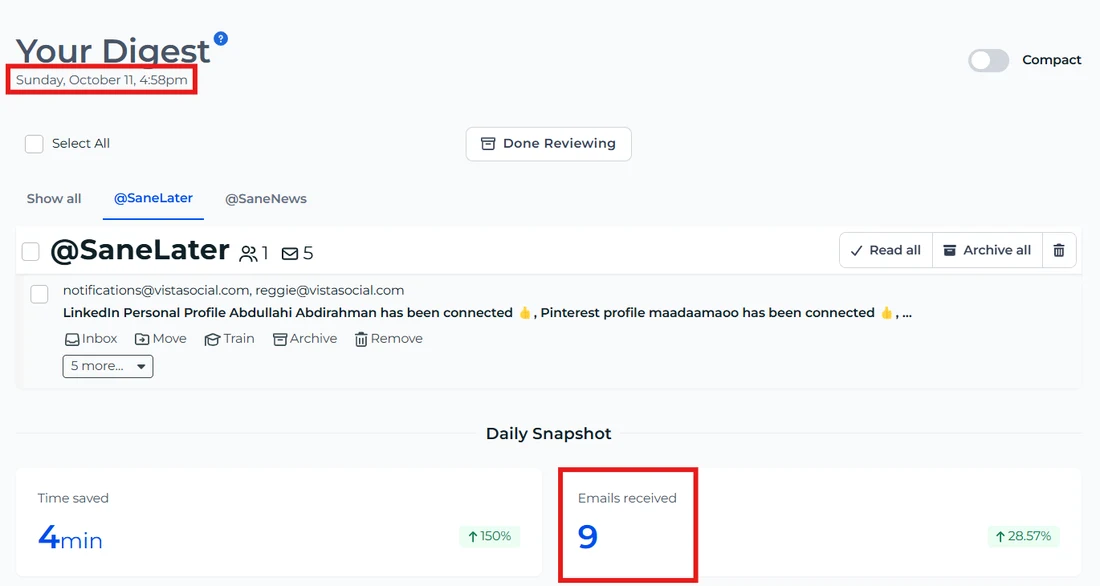Click the trash icon next to Archive all
This screenshot has width=1100, height=586.
1059,251
